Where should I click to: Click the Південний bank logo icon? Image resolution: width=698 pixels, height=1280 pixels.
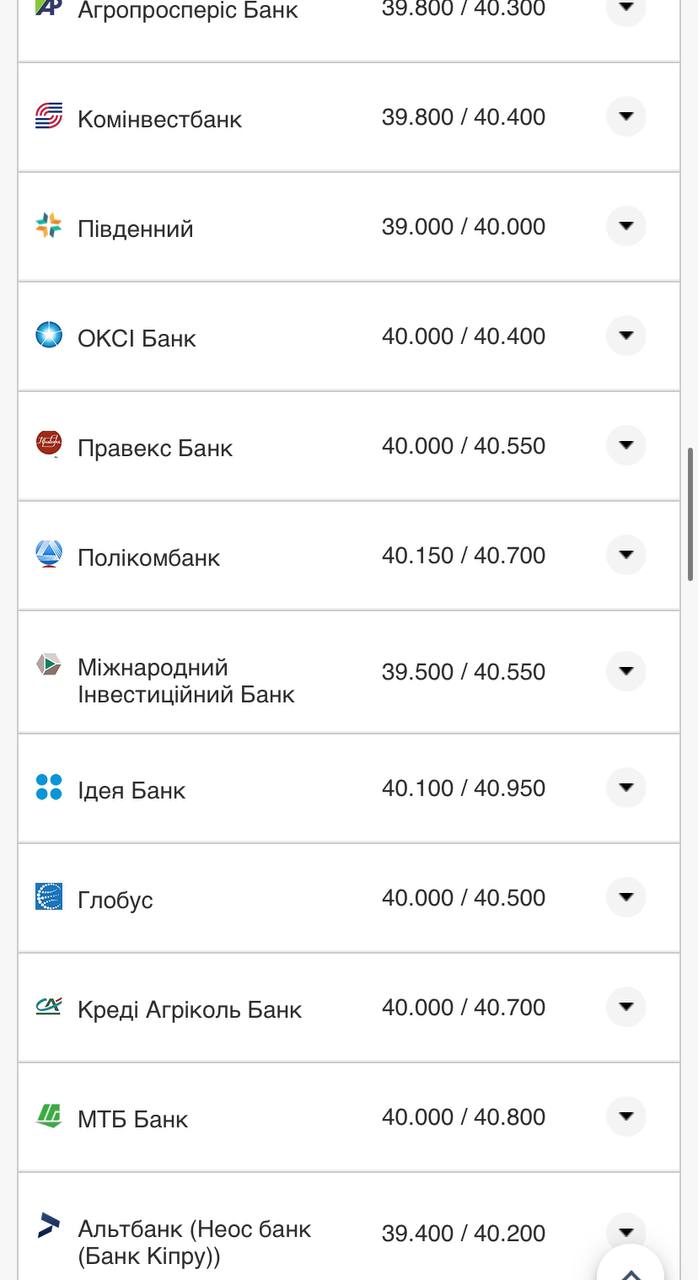(x=49, y=226)
